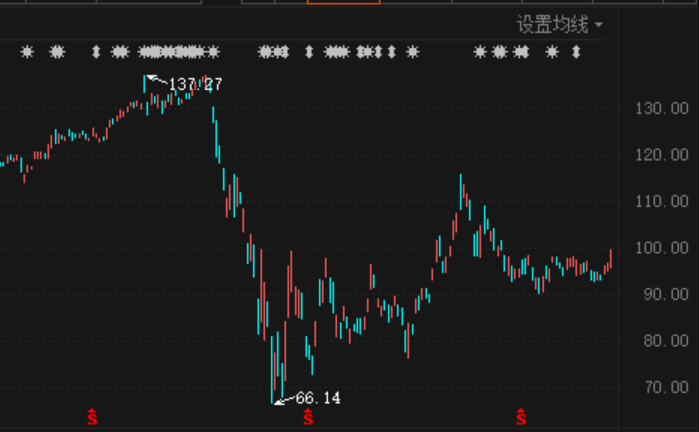The width and height of the screenshot is (699, 432).
Task: Click the 66.14 low price label
Action: [x=318, y=398]
